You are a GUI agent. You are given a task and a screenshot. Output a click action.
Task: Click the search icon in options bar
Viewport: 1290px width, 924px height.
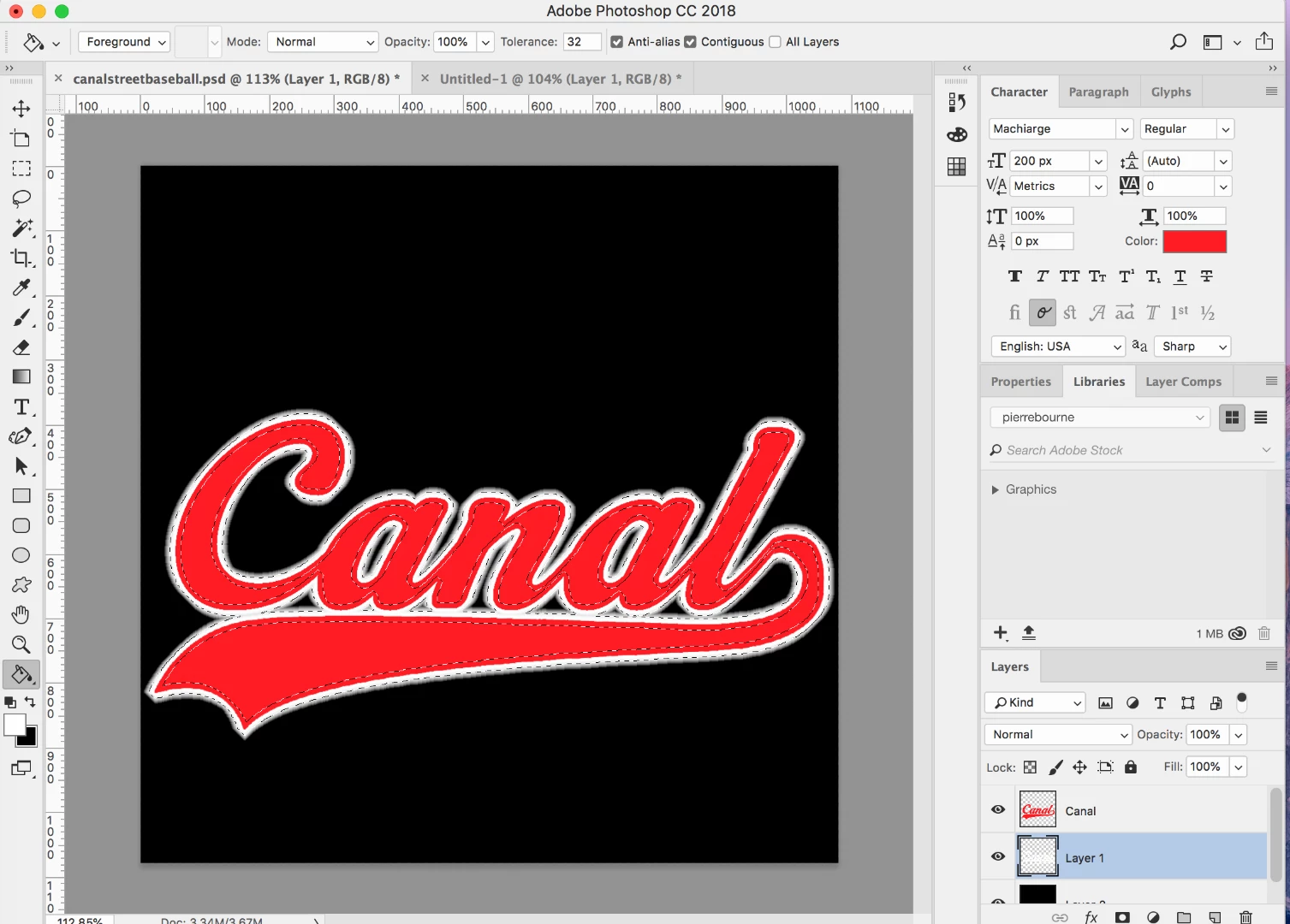pyautogui.click(x=1178, y=42)
